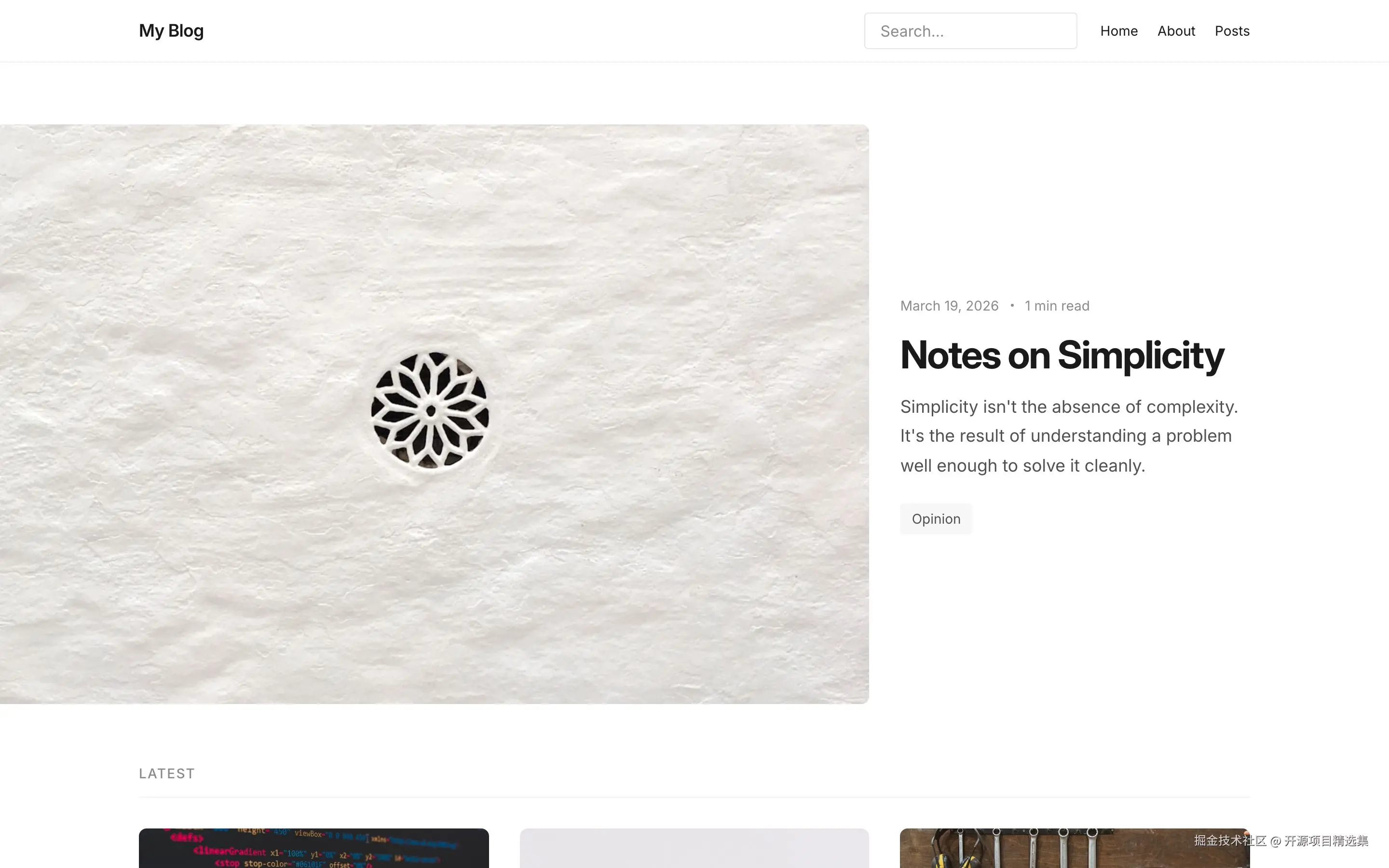Click the divider line below LATEST
The height and width of the screenshot is (868, 1389).
click(694, 797)
